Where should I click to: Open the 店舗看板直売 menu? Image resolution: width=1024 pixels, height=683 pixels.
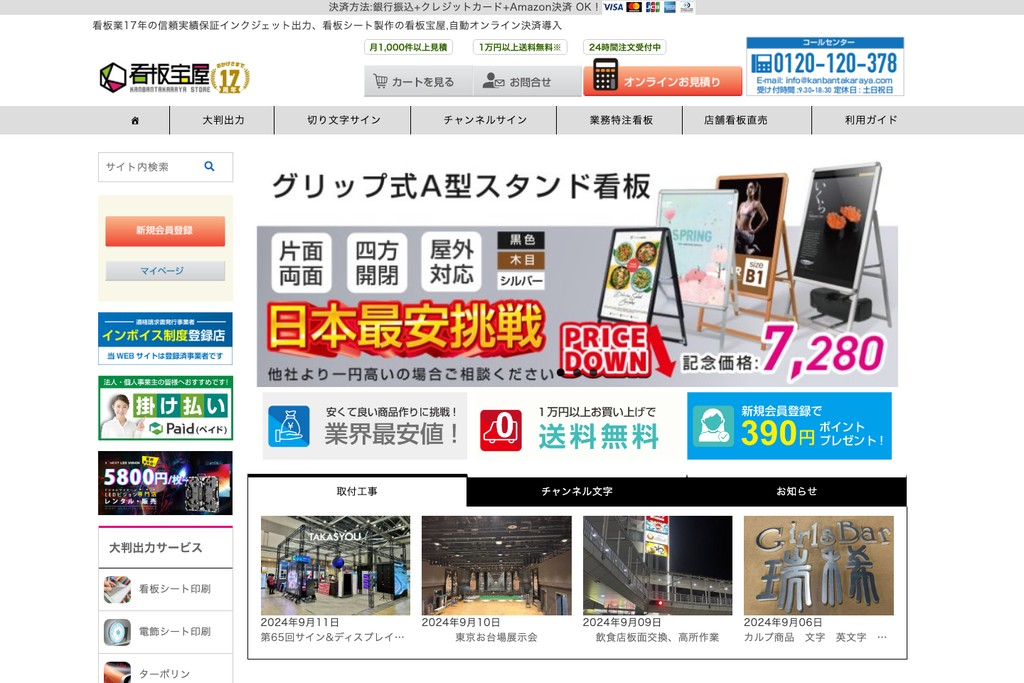(x=735, y=120)
